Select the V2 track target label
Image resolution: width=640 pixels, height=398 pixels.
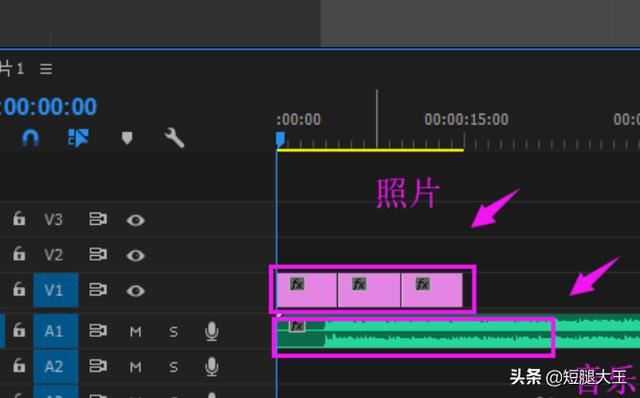[x=53, y=255]
